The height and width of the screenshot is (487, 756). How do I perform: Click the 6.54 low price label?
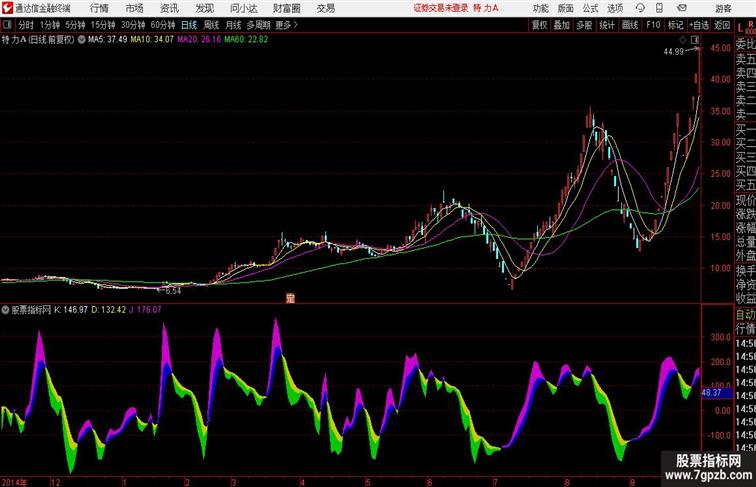173,291
